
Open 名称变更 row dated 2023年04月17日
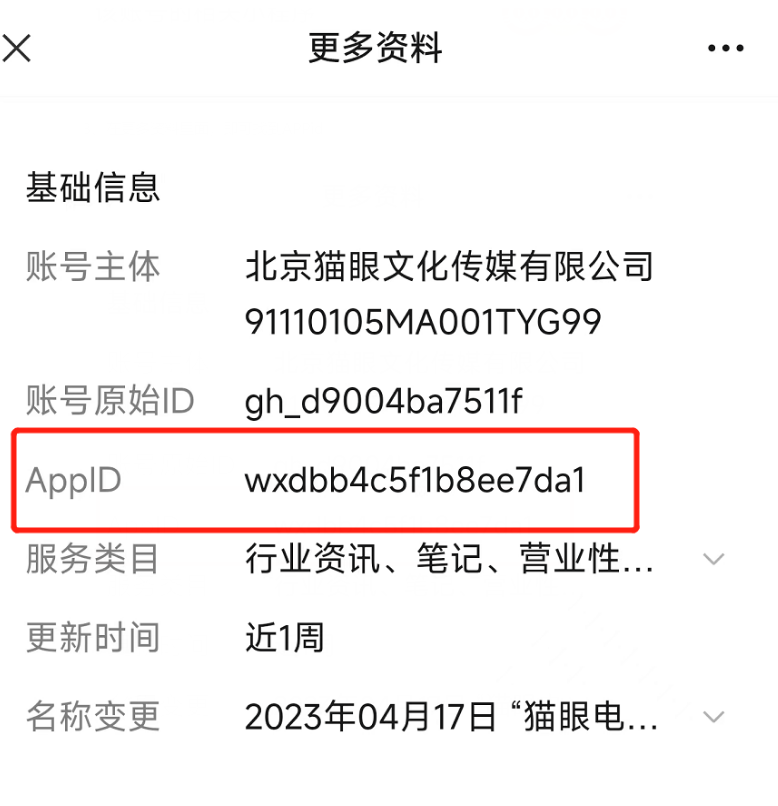pyautogui.click(x=389, y=716)
